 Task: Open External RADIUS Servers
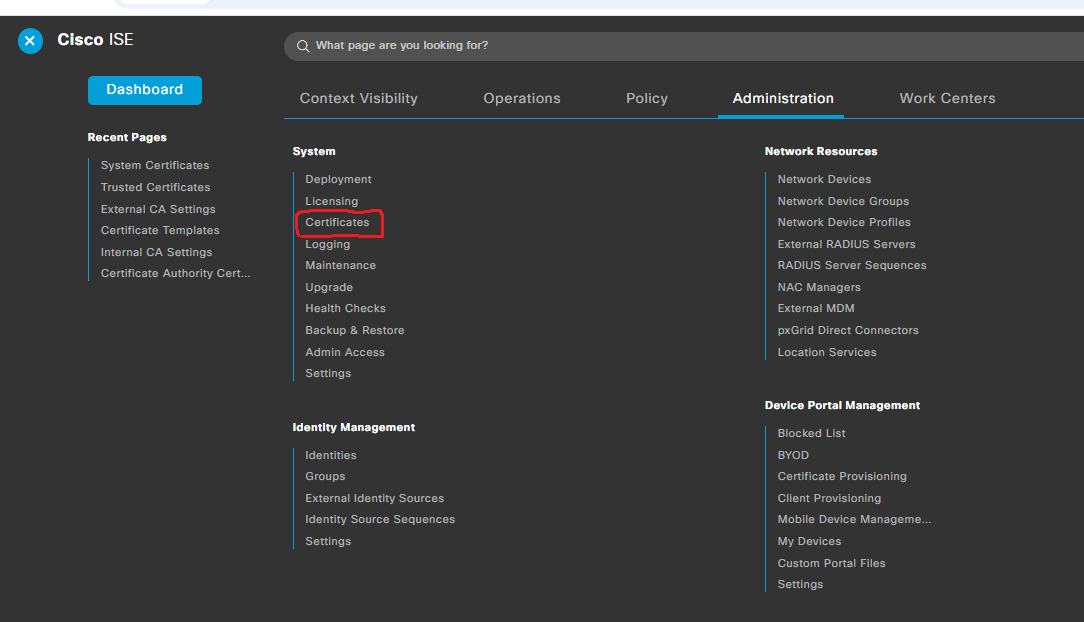point(846,244)
